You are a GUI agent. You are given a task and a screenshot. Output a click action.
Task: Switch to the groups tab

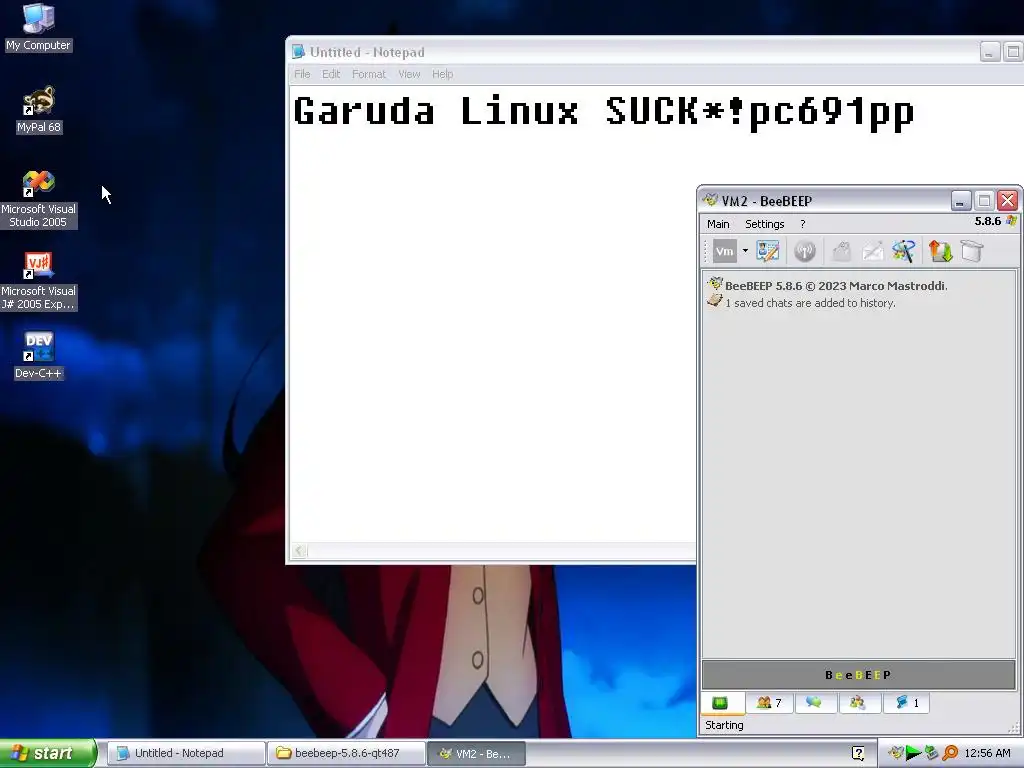point(857,703)
